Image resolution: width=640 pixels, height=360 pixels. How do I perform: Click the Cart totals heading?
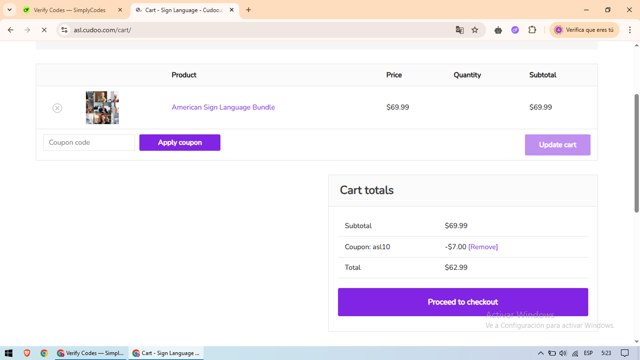pos(367,190)
